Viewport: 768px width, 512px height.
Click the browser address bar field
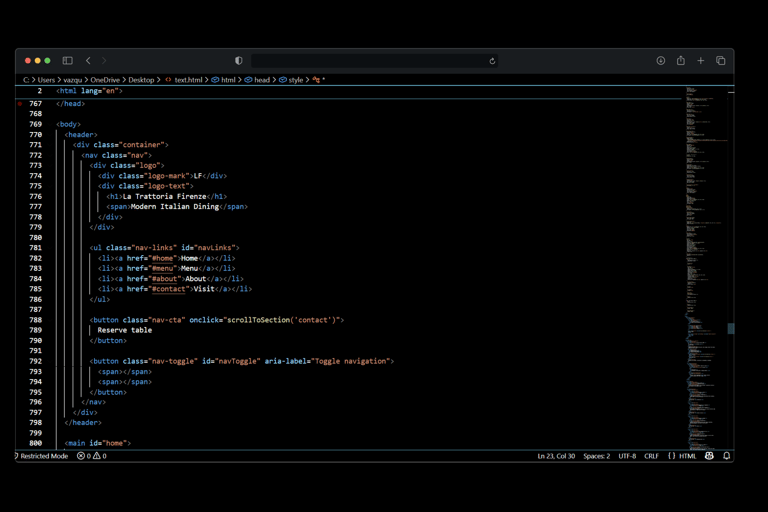tap(370, 61)
